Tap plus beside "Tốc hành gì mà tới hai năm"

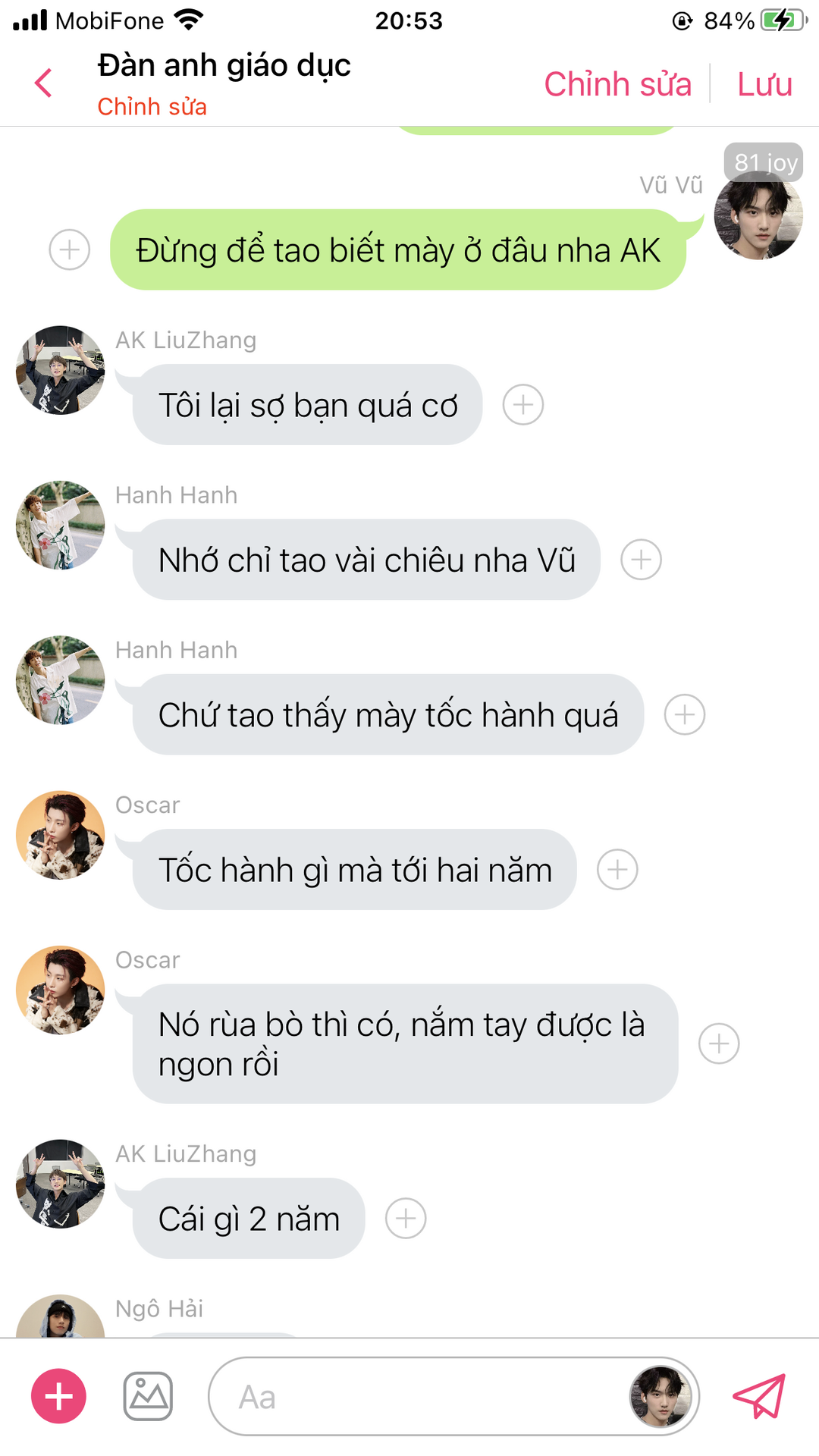pyautogui.click(x=617, y=869)
